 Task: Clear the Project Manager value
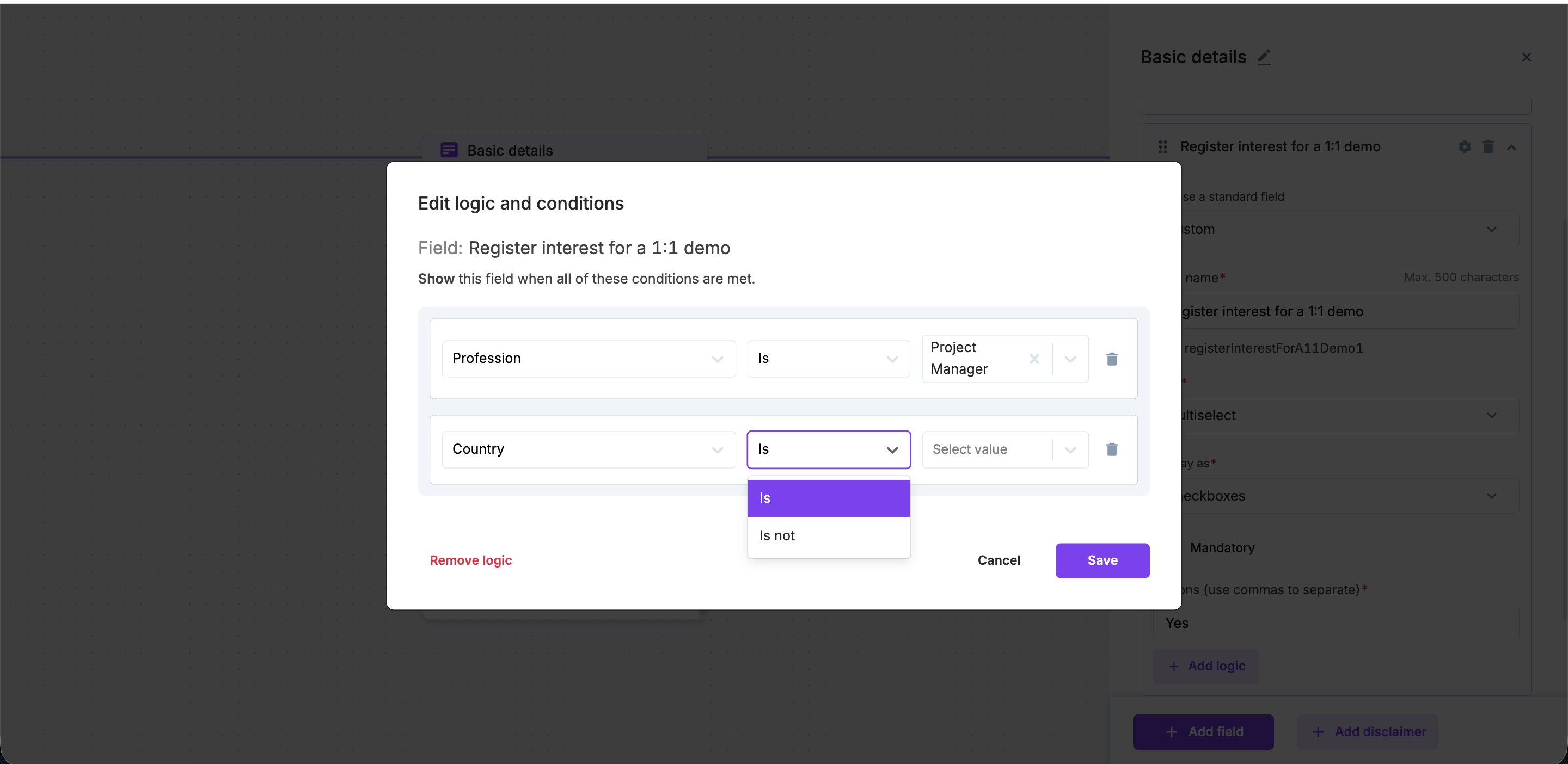coord(1033,359)
